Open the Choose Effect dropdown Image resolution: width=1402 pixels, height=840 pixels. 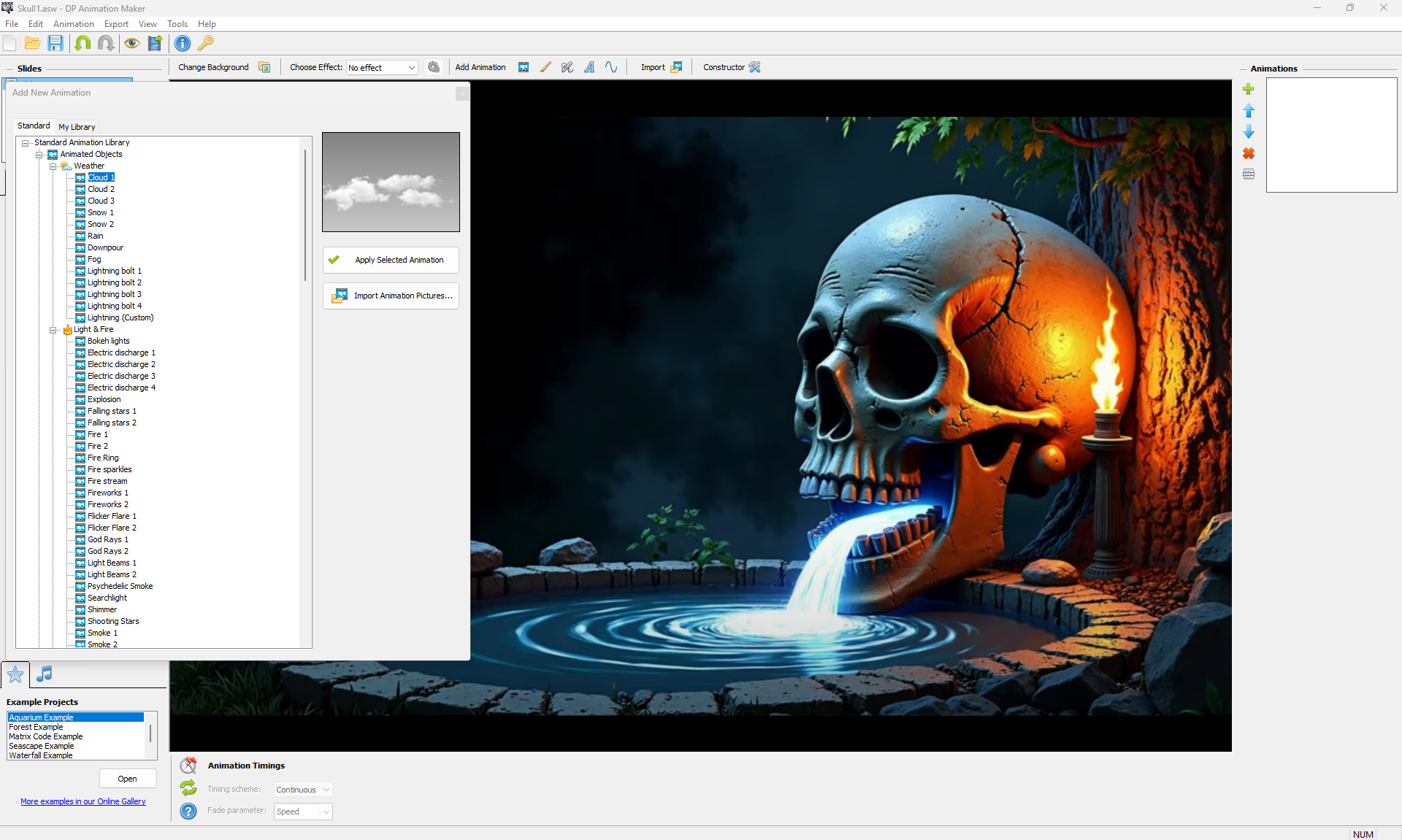[382, 67]
